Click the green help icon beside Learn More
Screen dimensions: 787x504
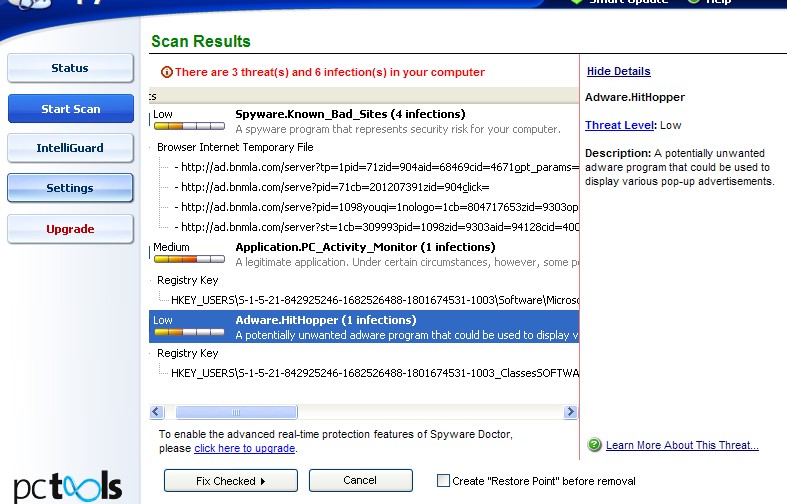point(594,445)
